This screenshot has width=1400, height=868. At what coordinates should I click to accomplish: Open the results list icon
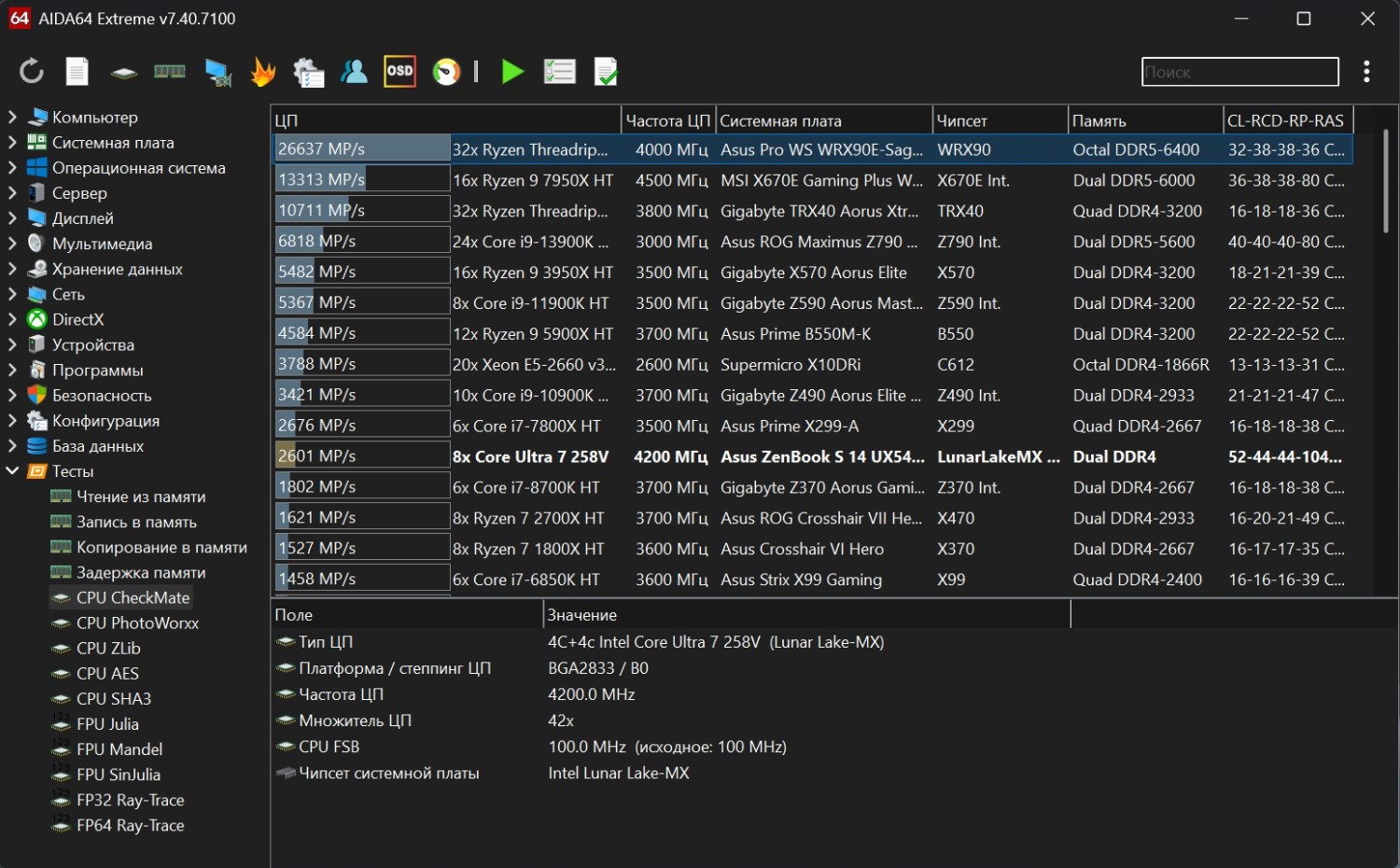point(559,72)
